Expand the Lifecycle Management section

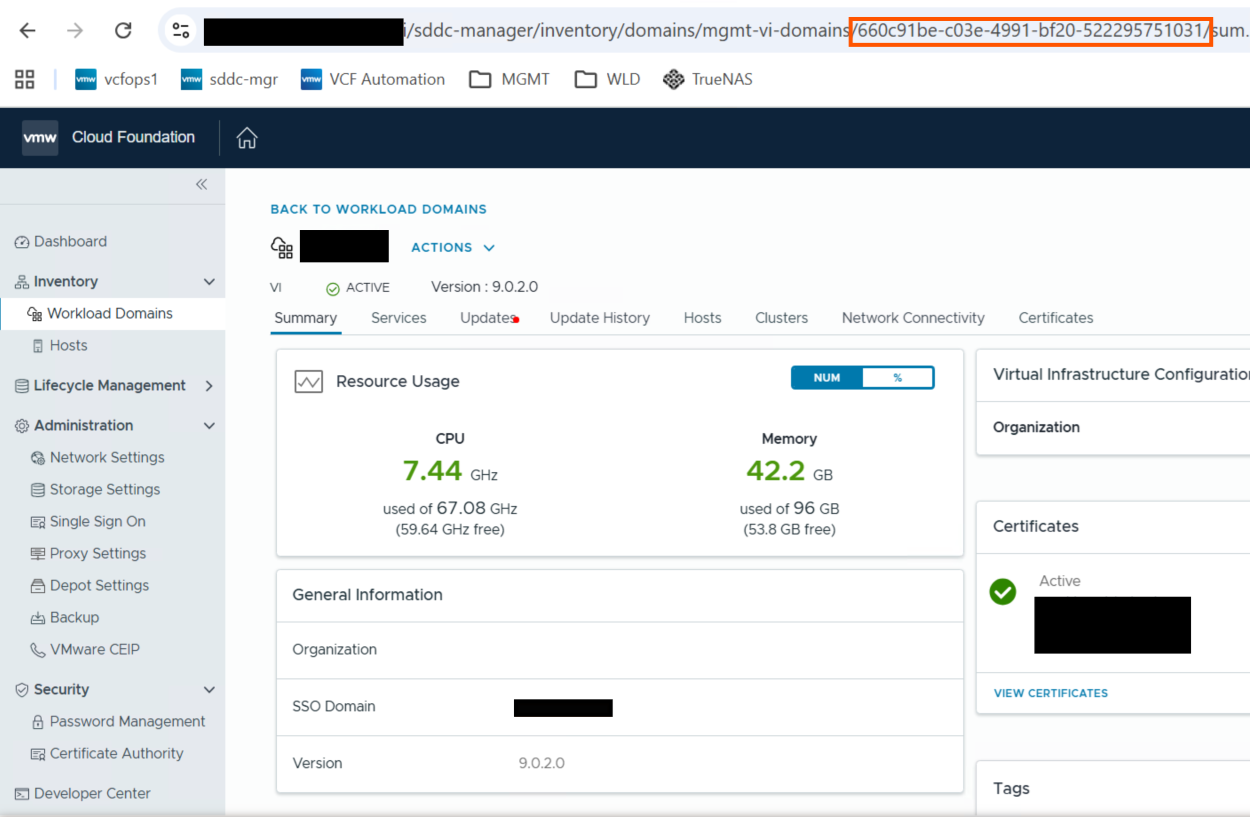click(x=209, y=385)
